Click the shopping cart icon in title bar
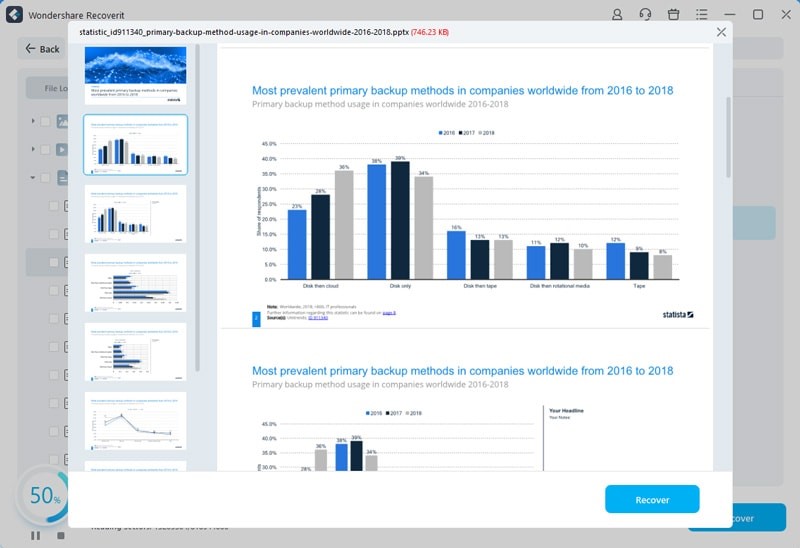Screen dimensions: 800x548 [x=673, y=15]
